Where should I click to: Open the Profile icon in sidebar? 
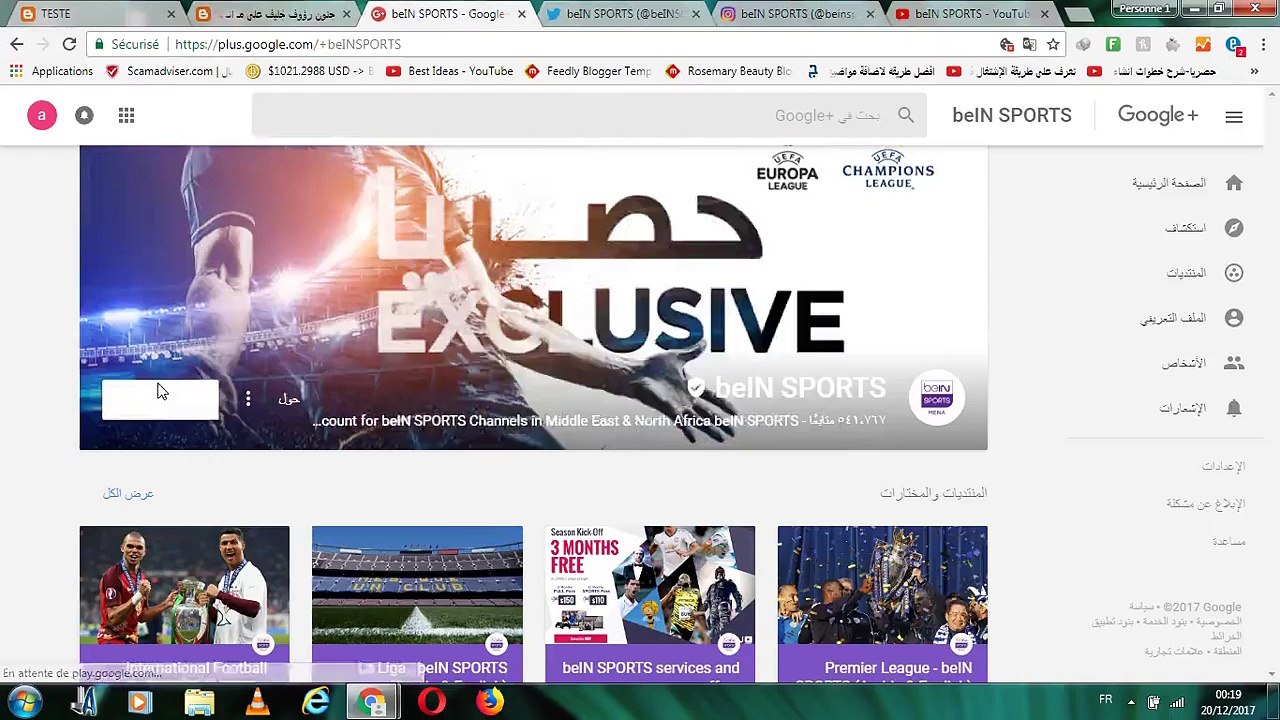click(x=1234, y=318)
